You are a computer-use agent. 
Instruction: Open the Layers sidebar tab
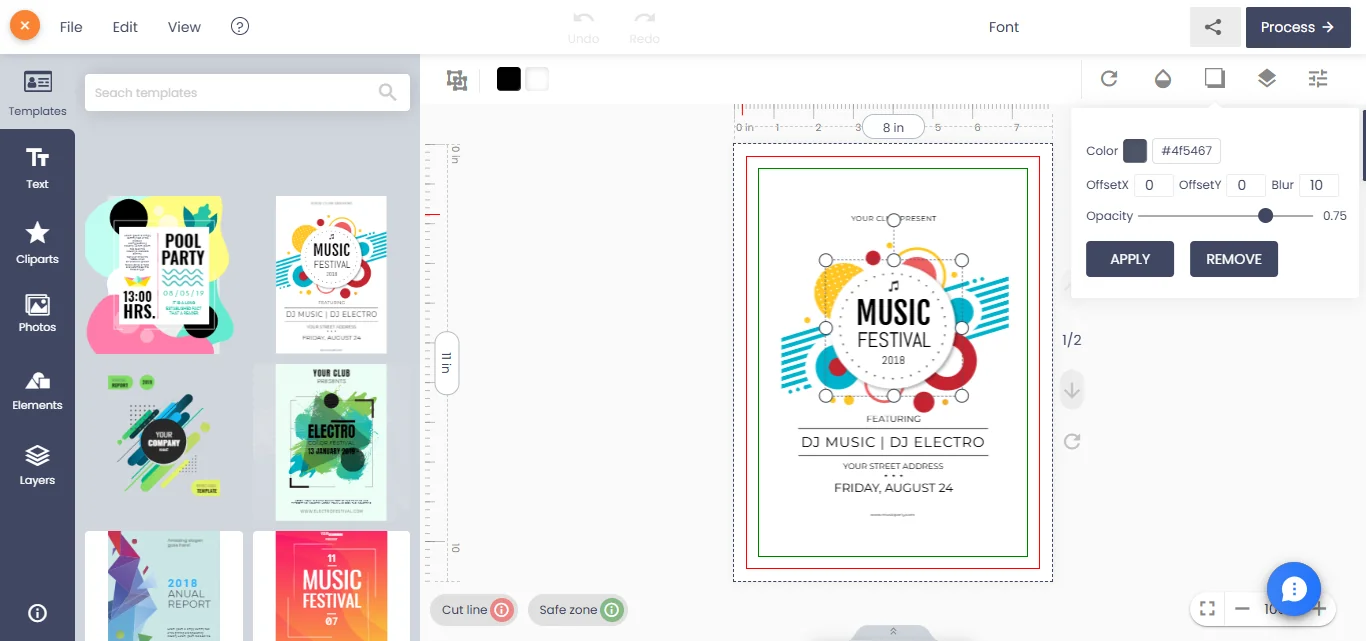pyautogui.click(x=37, y=465)
